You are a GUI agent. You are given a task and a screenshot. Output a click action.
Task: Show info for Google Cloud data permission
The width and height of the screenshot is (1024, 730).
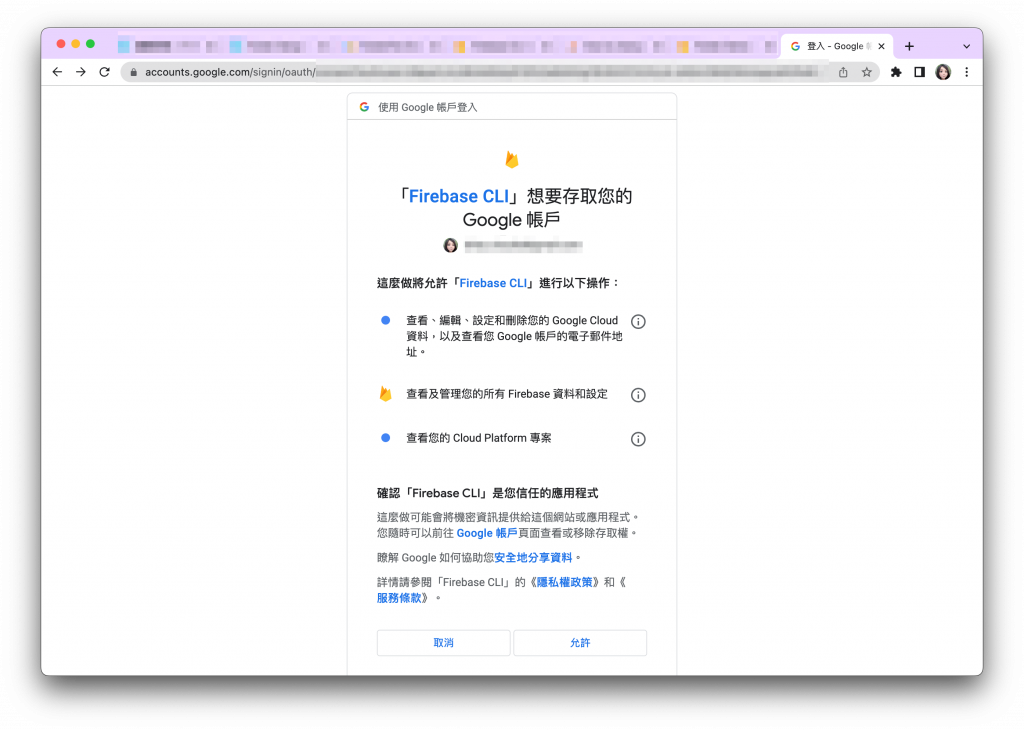click(638, 321)
